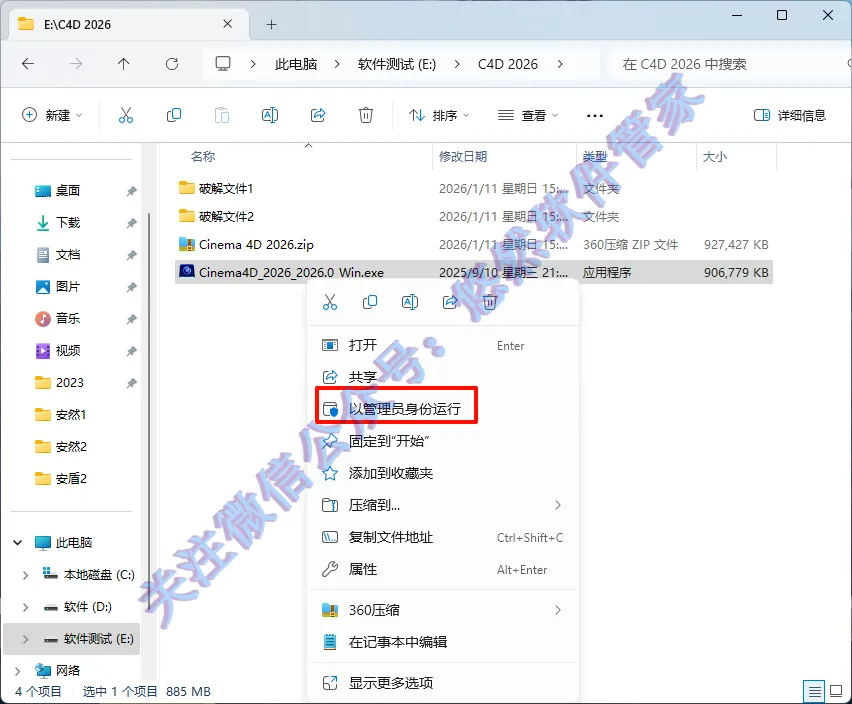Refresh the current folder
The image size is (852, 704).
click(x=172, y=64)
